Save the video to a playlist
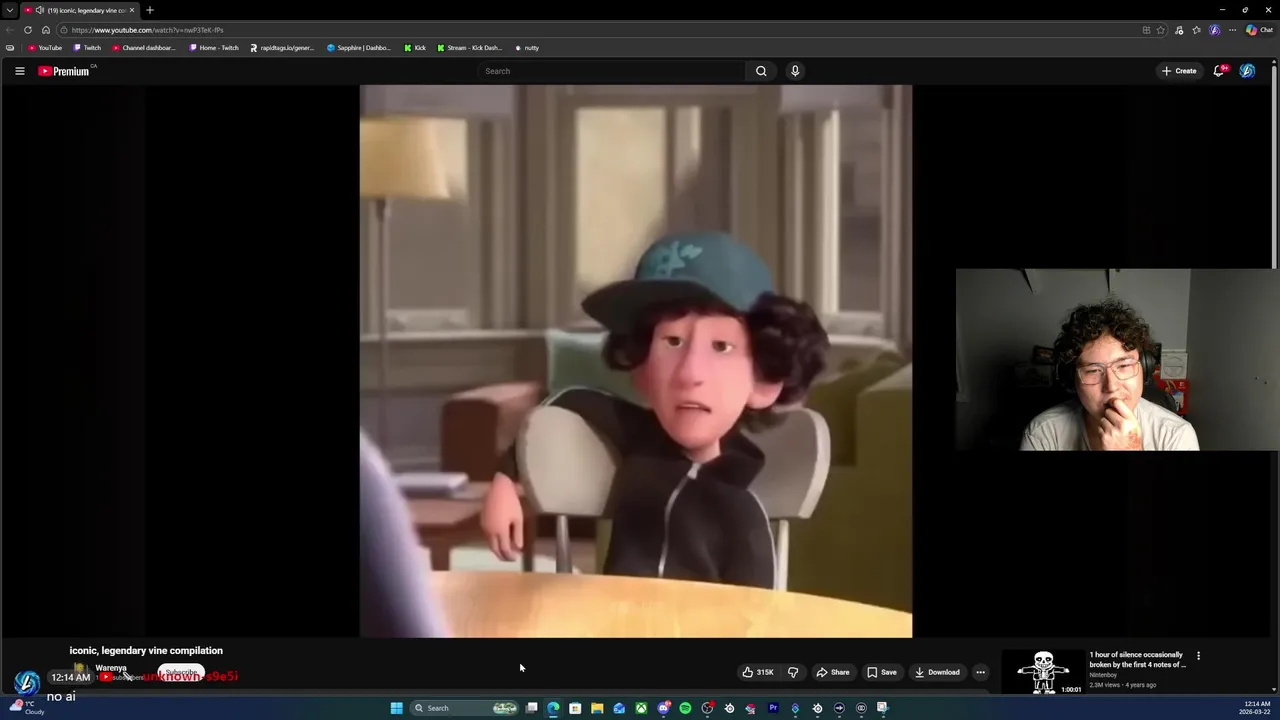Screen dimensions: 1280x720 coord(881,672)
